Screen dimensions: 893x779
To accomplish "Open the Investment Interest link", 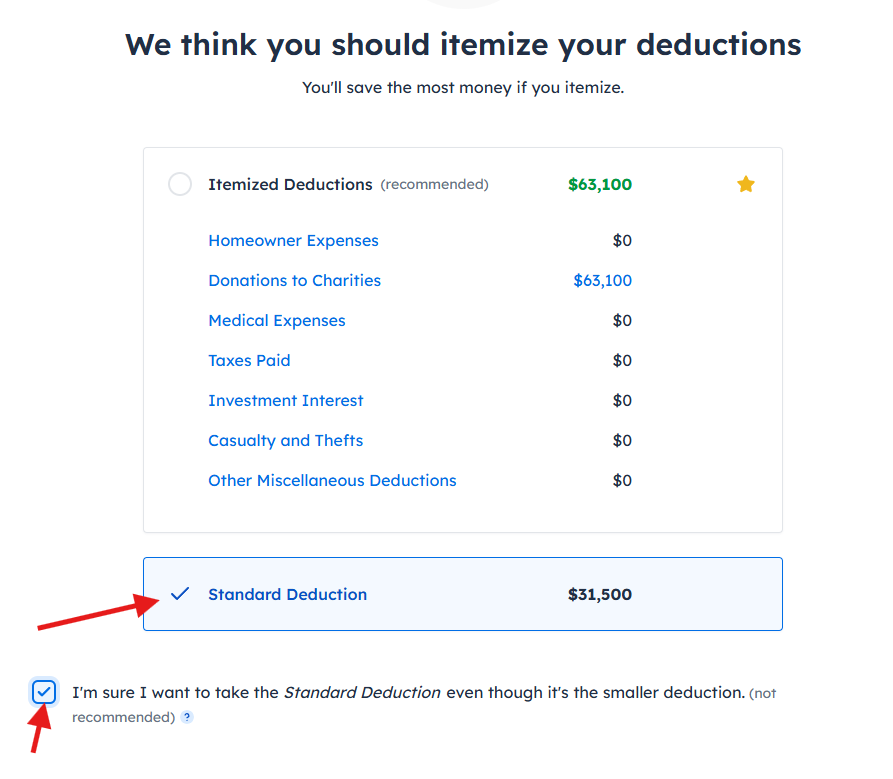I will [286, 401].
